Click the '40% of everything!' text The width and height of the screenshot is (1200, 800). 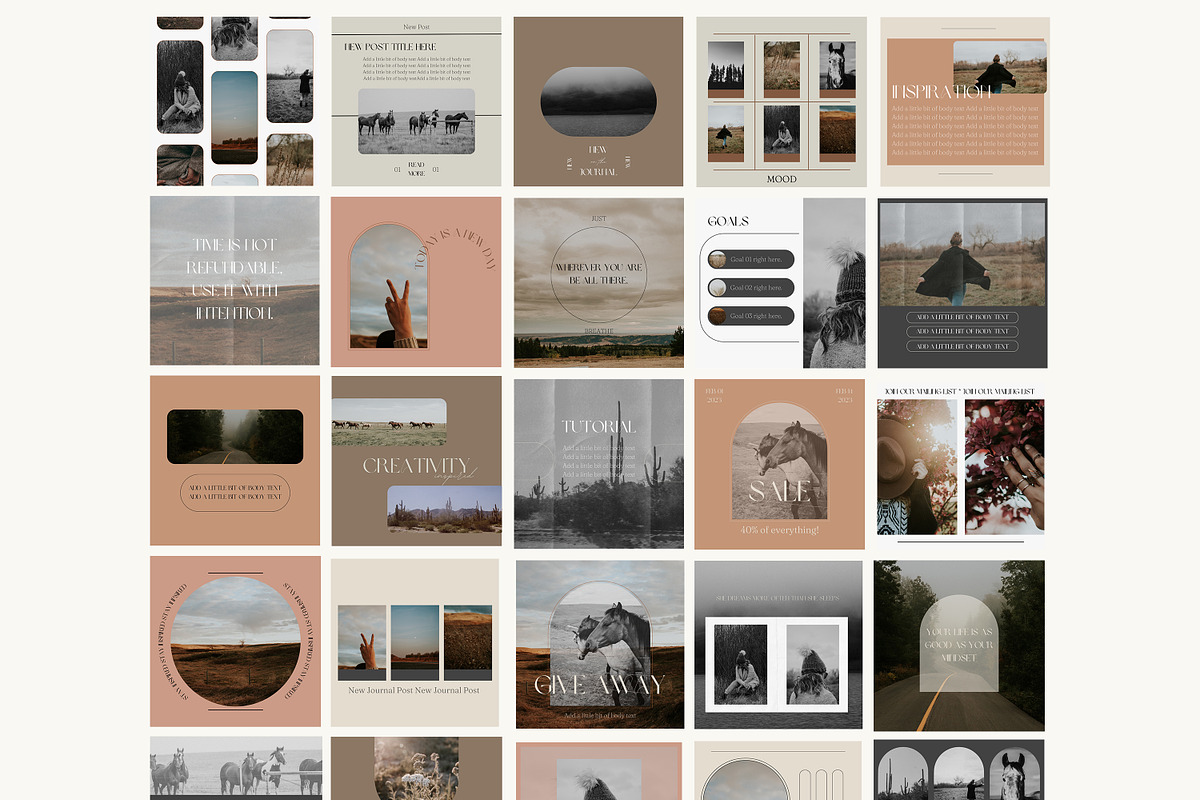pyautogui.click(x=779, y=529)
